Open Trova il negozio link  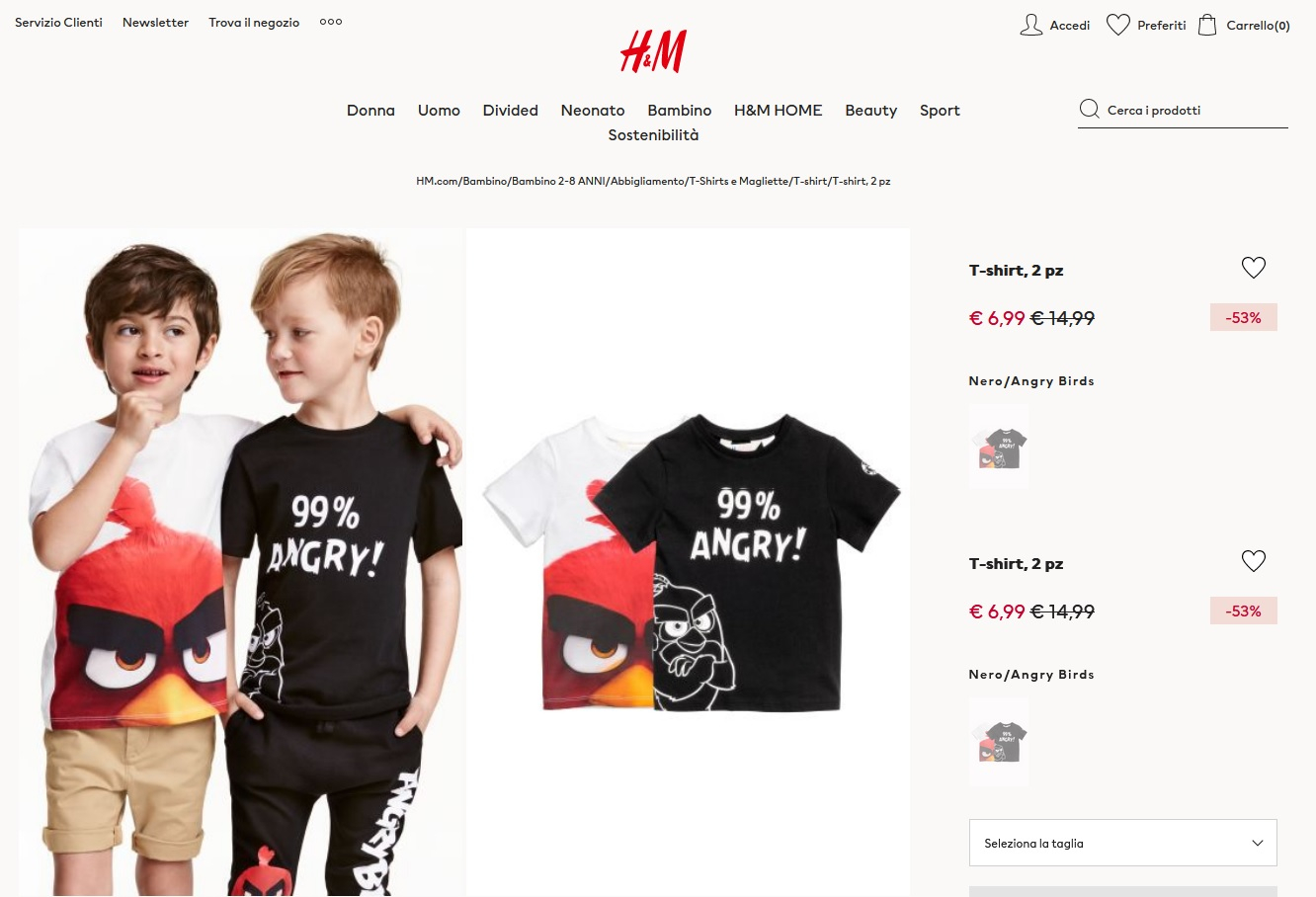(254, 22)
